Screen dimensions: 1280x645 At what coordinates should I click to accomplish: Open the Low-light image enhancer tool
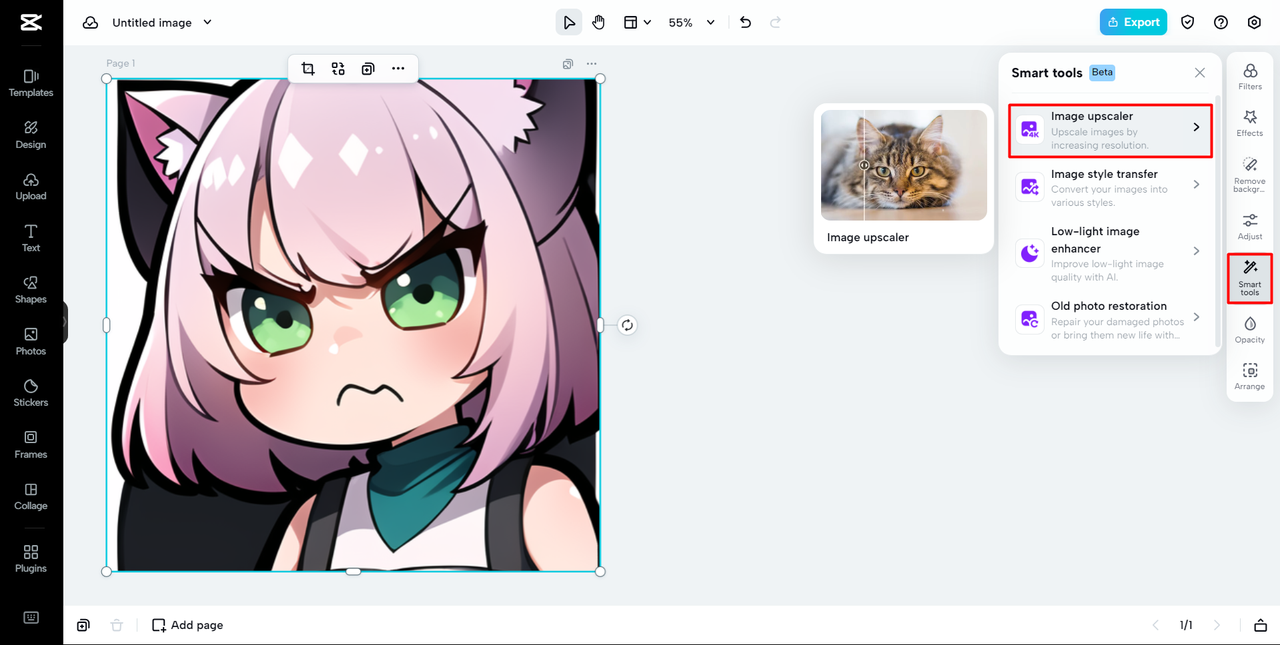point(1110,250)
